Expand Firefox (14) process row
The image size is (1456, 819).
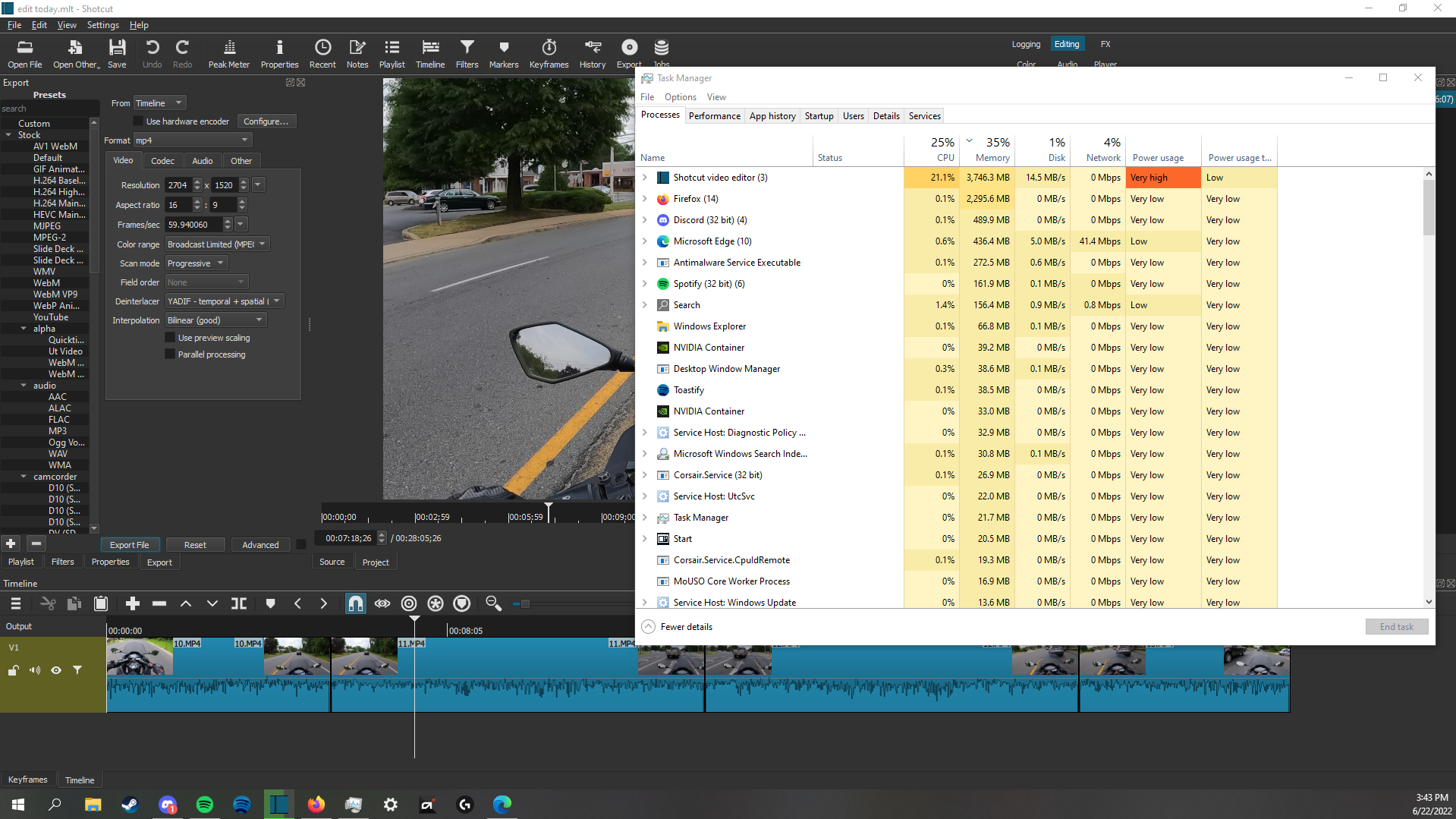click(645, 199)
